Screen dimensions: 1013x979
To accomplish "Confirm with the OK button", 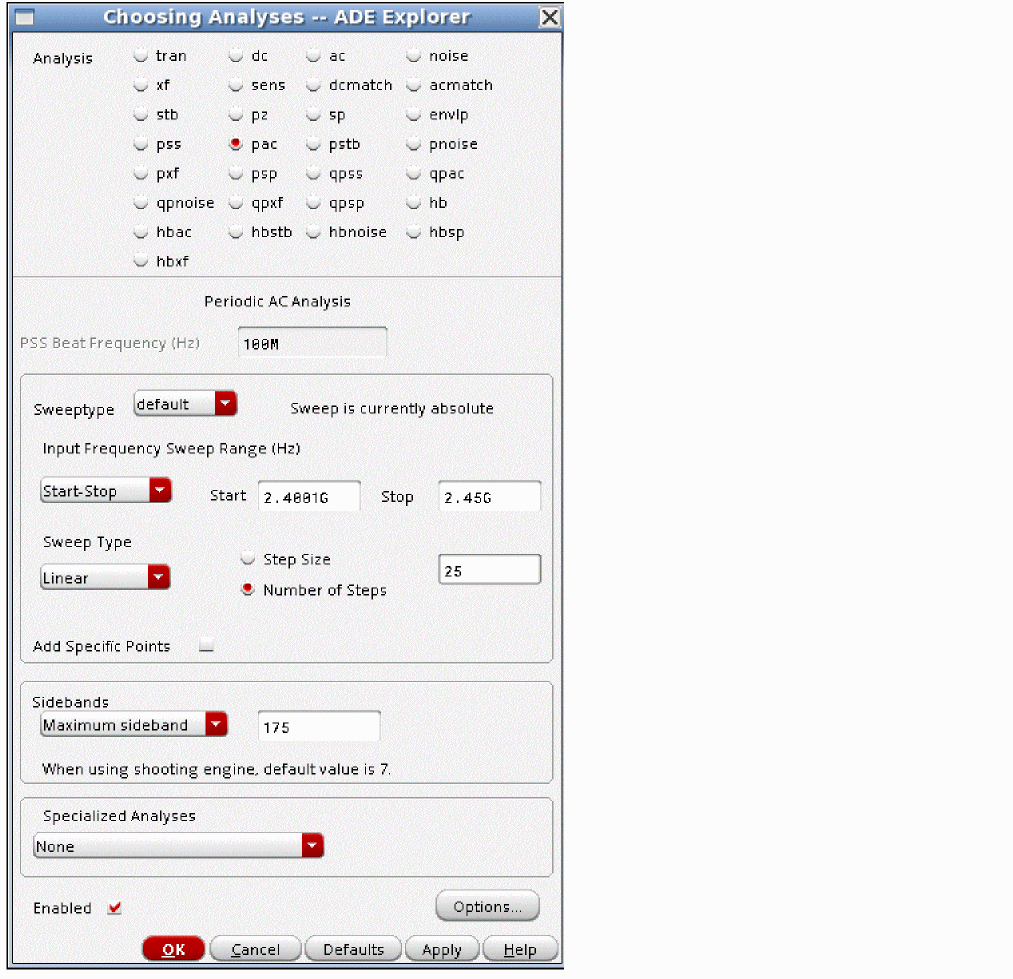I will click(174, 949).
